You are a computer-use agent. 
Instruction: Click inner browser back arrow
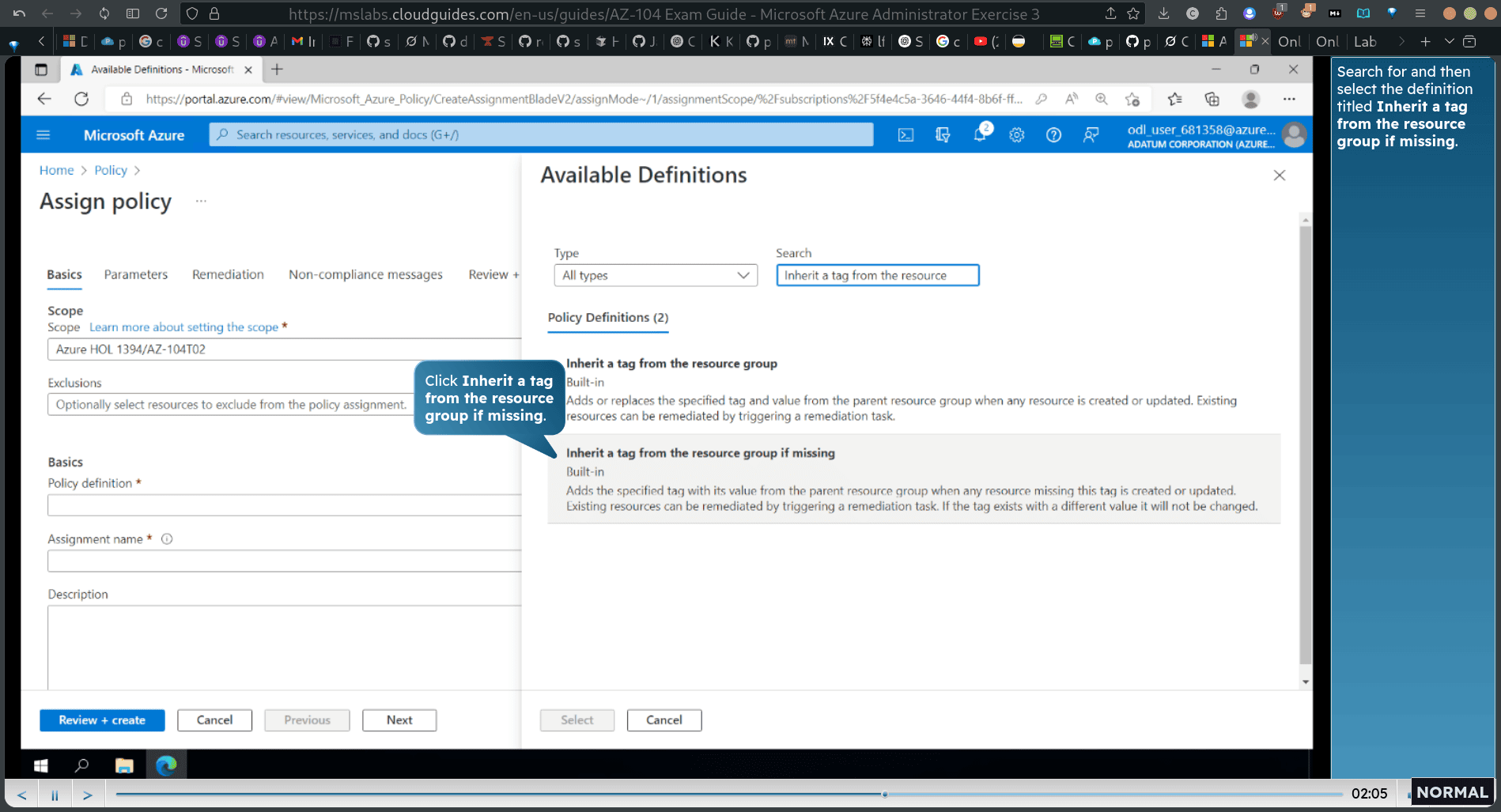click(x=44, y=99)
